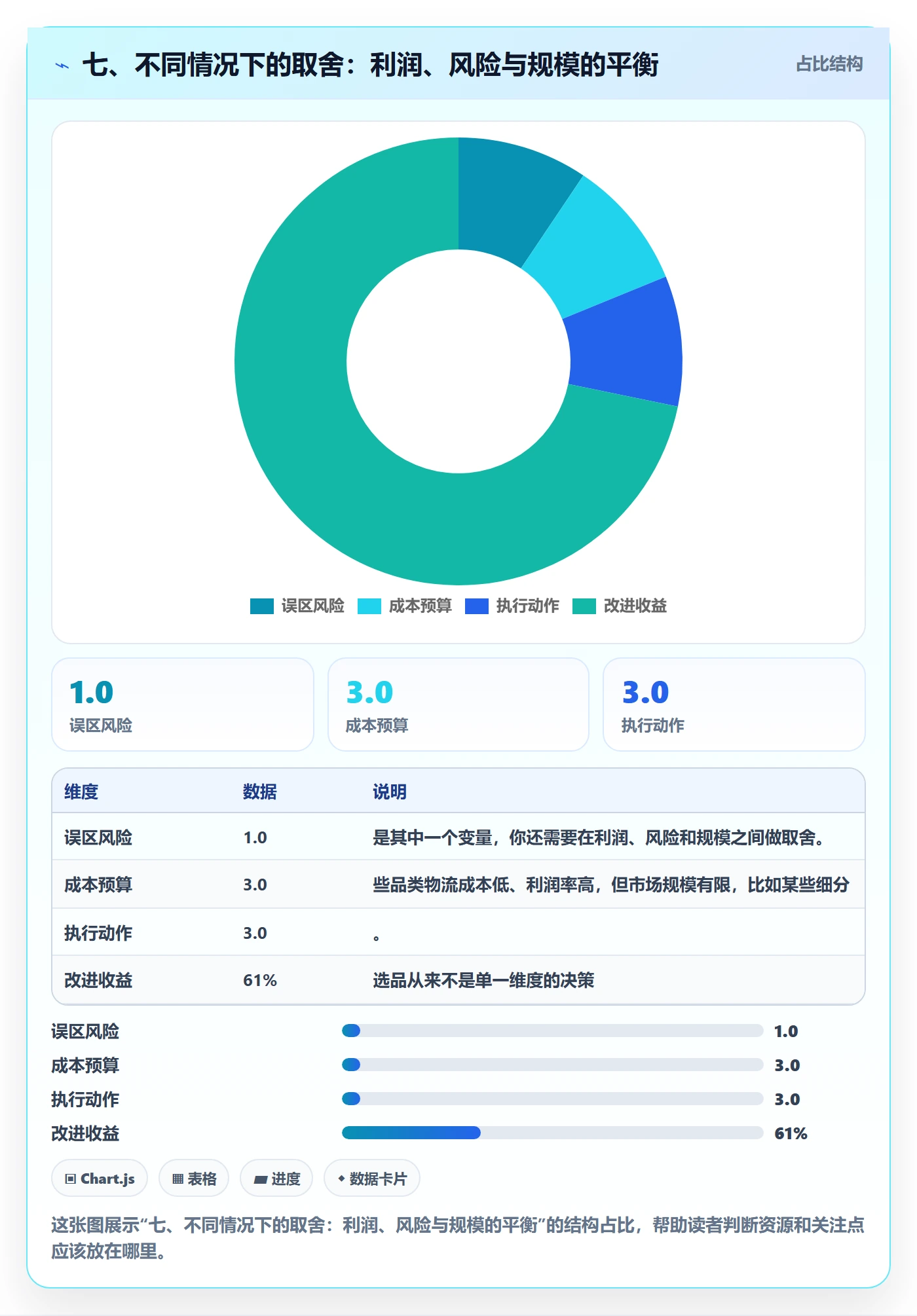This screenshot has width=917, height=1316.
Task: Click the 误区风险 progress bar
Action: pyautogui.click(x=553, y=1031)
